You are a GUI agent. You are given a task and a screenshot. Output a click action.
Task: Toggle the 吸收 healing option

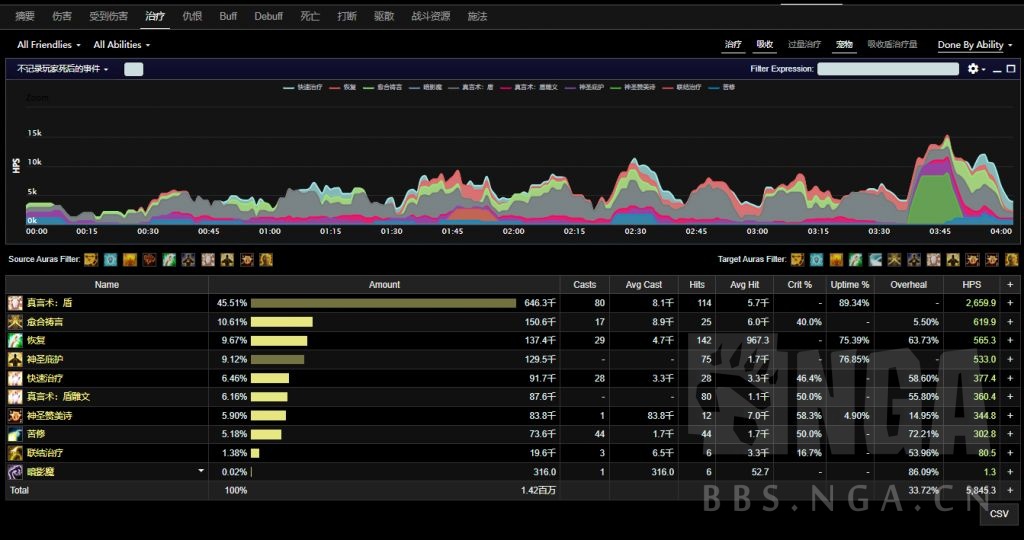764,45
